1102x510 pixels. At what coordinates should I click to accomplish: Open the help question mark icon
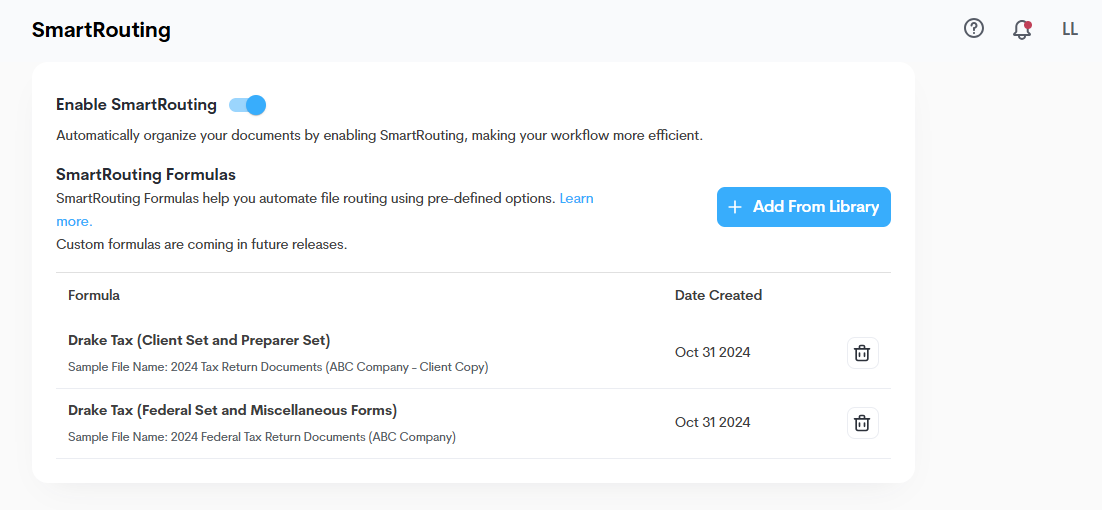(x=973, y=29)
